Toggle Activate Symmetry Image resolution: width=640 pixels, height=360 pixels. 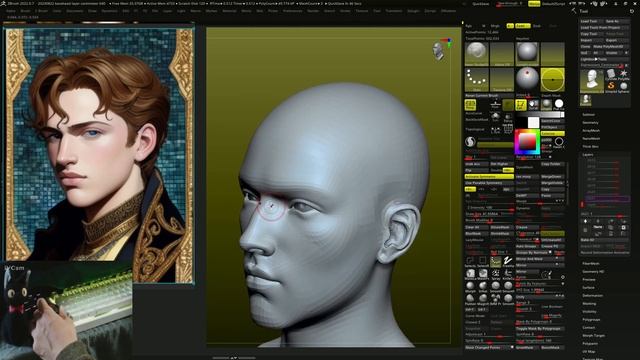tap(489, 177)
